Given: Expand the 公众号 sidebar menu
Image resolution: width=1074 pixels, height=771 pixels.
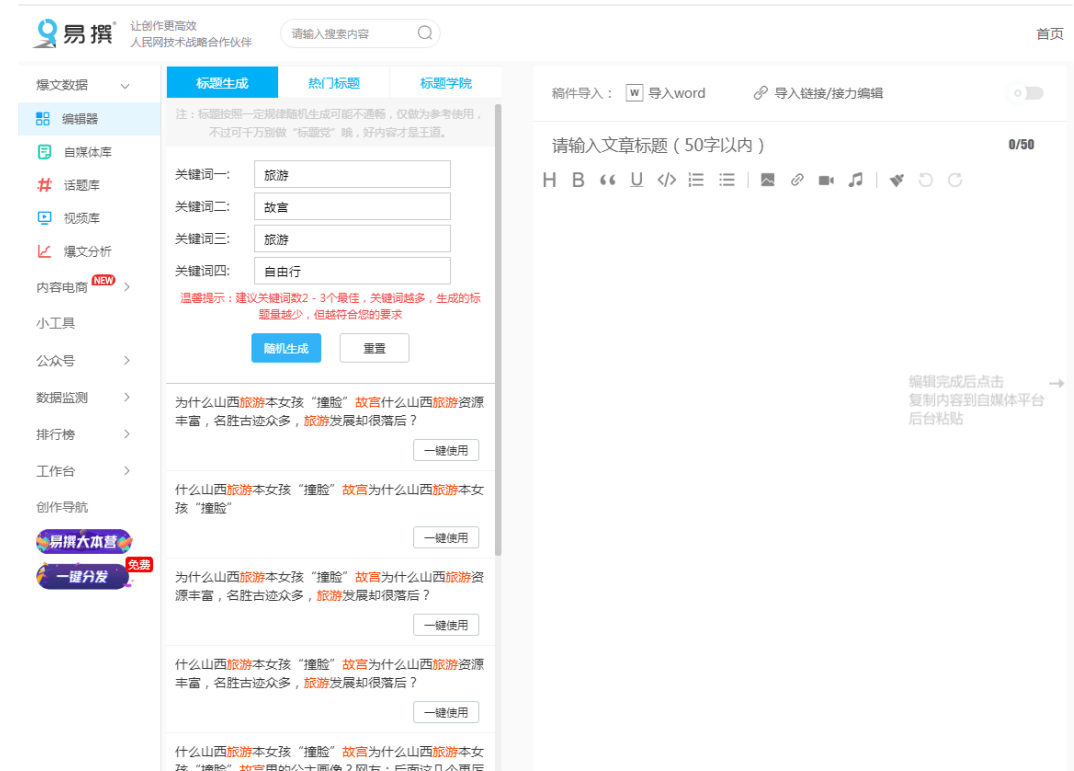Looking at the screenshot, I should 127,360.
